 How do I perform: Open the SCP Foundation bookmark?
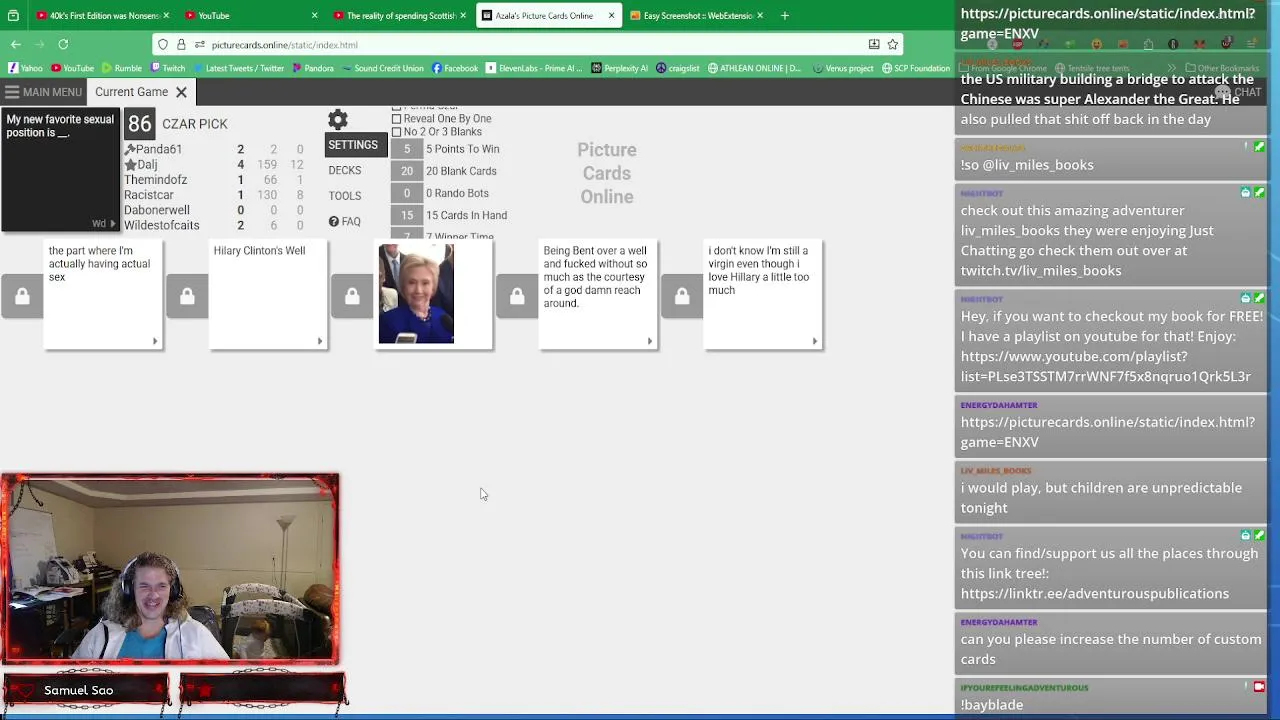coord(915,68)
